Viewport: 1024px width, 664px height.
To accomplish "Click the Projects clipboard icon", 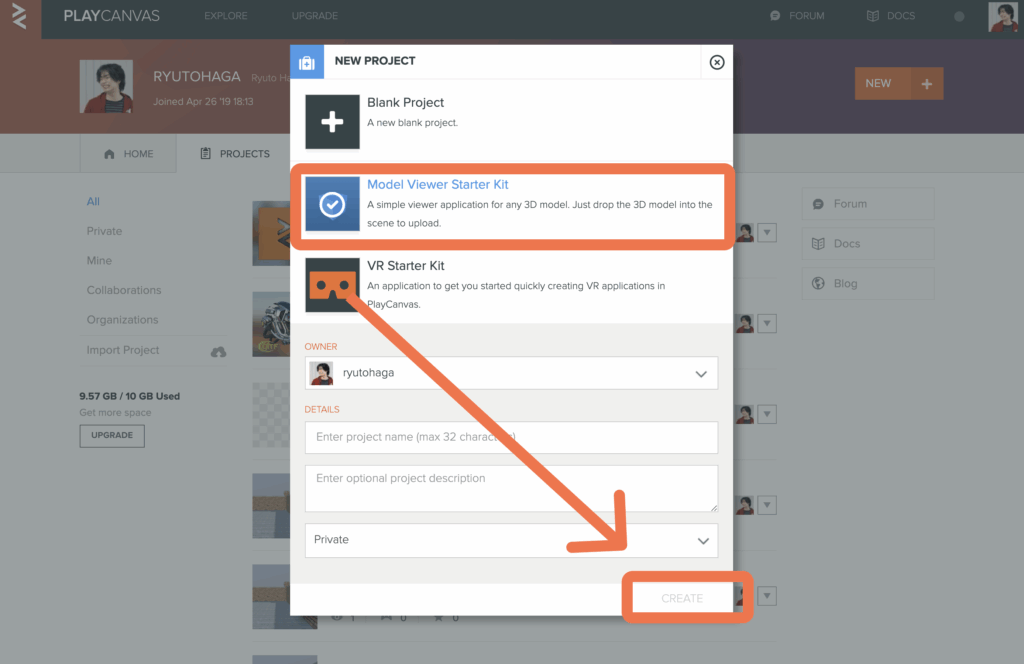I will pos(206,153).
